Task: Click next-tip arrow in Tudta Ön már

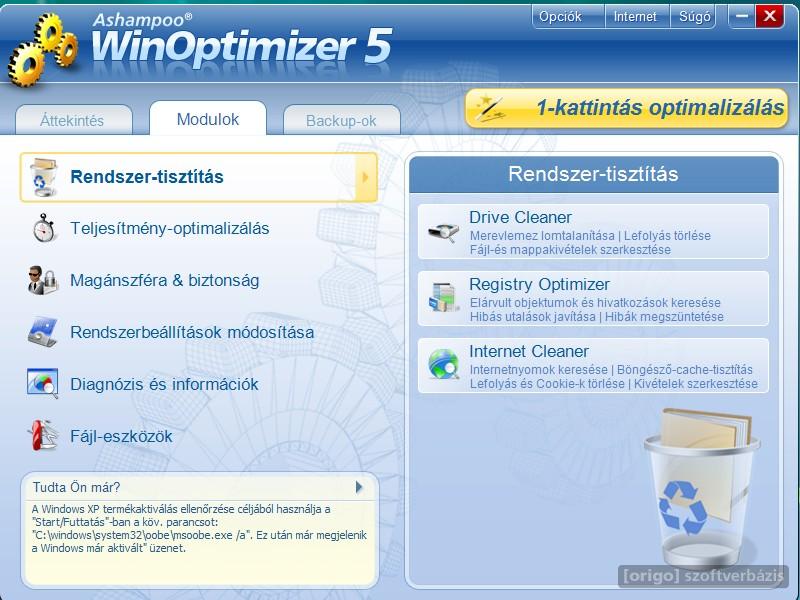Action: coord(359,487)
